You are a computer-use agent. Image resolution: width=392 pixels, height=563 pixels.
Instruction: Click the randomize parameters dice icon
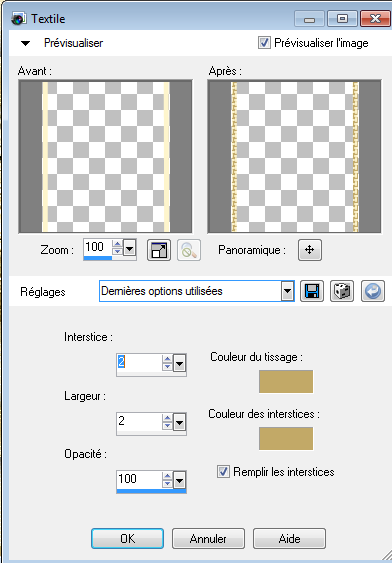tap(342, 291)
